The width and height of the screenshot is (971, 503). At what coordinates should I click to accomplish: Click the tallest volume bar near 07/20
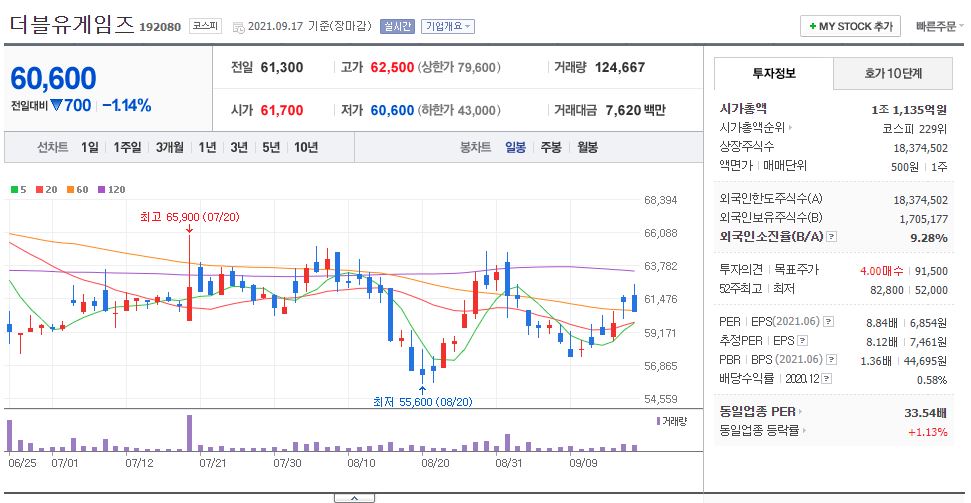(189, 433)
